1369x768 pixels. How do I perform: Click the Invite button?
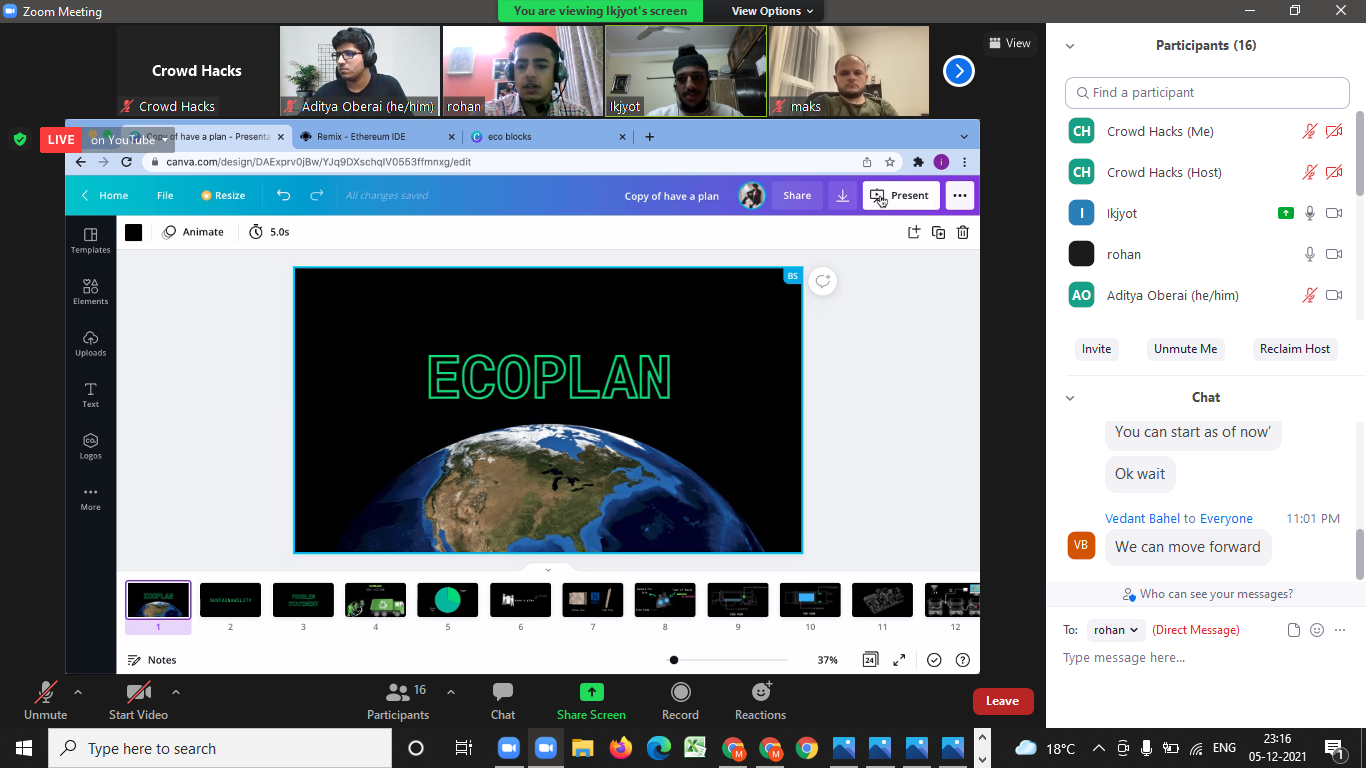[x=1096, y=349]
